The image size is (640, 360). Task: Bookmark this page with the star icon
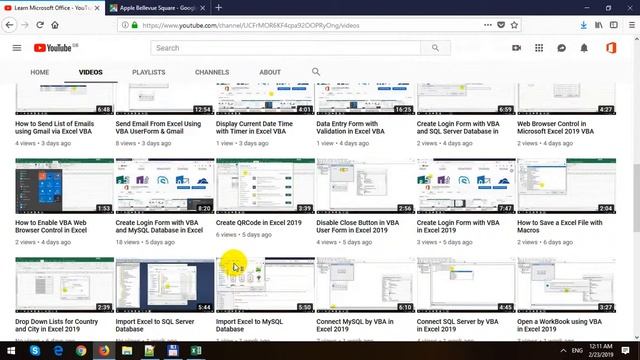click(x=514, y=25)
